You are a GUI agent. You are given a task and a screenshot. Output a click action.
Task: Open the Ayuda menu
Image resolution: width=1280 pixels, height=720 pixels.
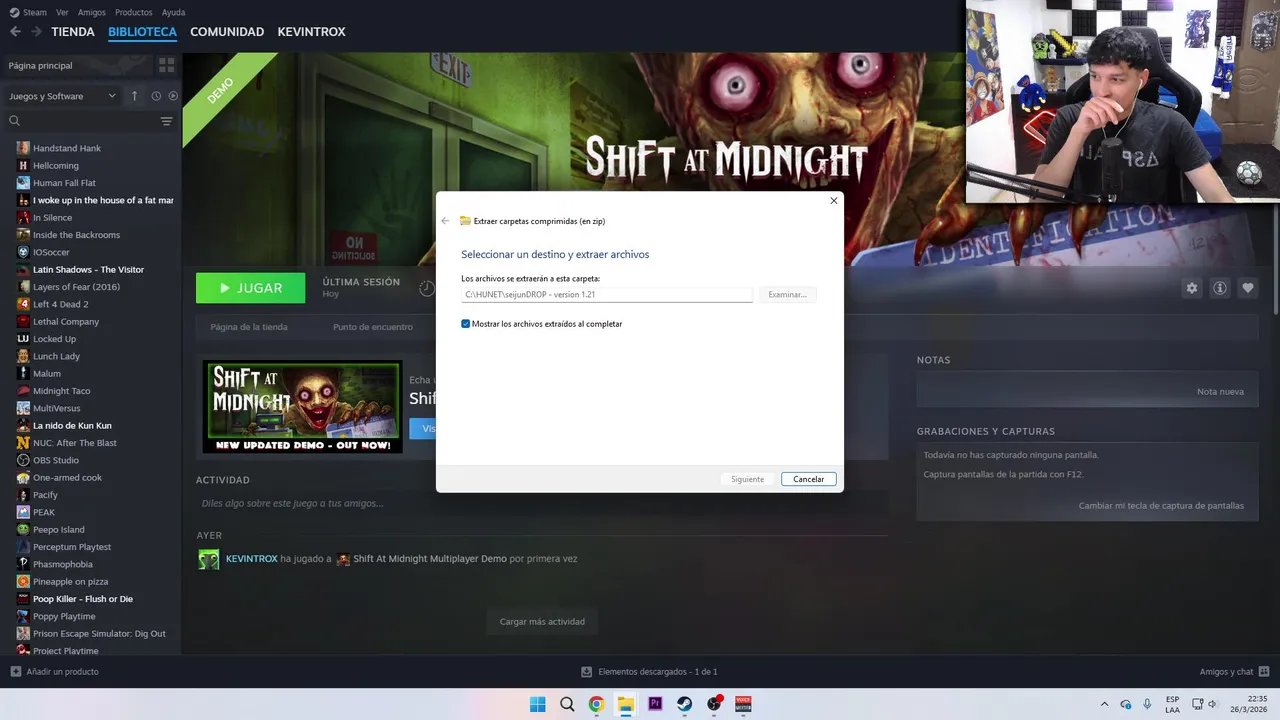click(173, 12)
